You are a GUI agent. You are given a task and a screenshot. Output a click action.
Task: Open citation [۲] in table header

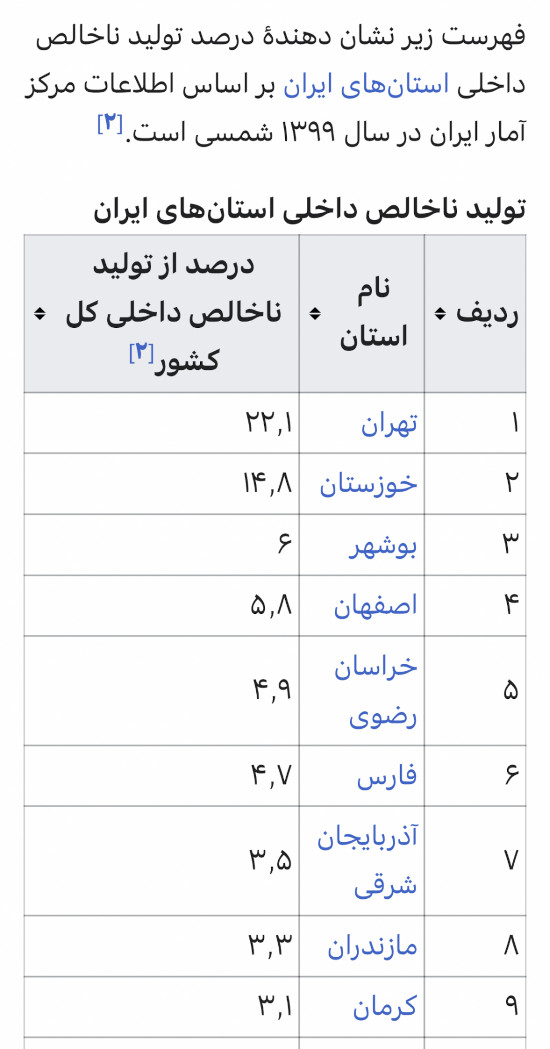[x=141, y=353]
